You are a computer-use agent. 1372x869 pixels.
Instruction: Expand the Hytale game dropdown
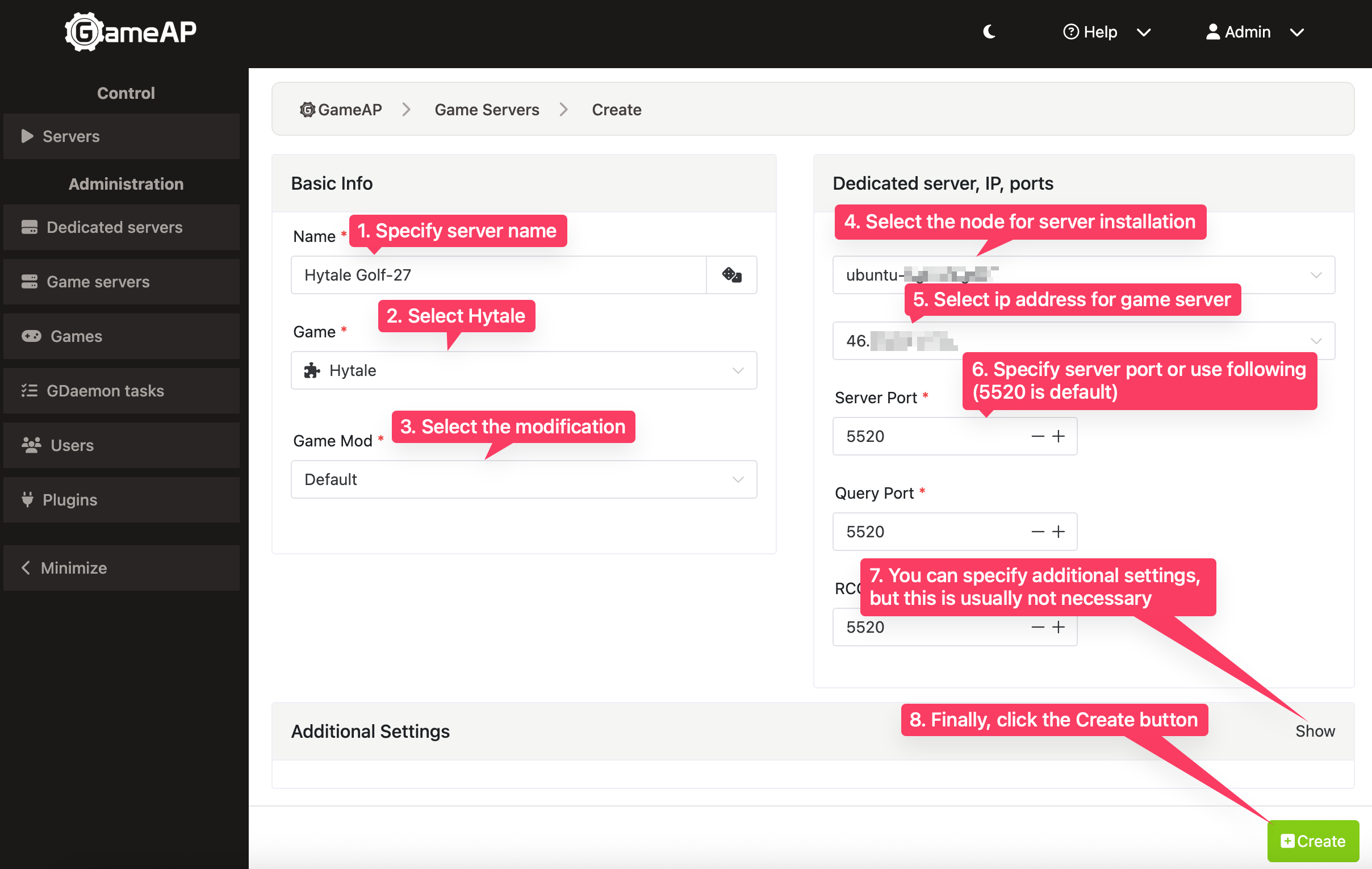pos(523,370)
